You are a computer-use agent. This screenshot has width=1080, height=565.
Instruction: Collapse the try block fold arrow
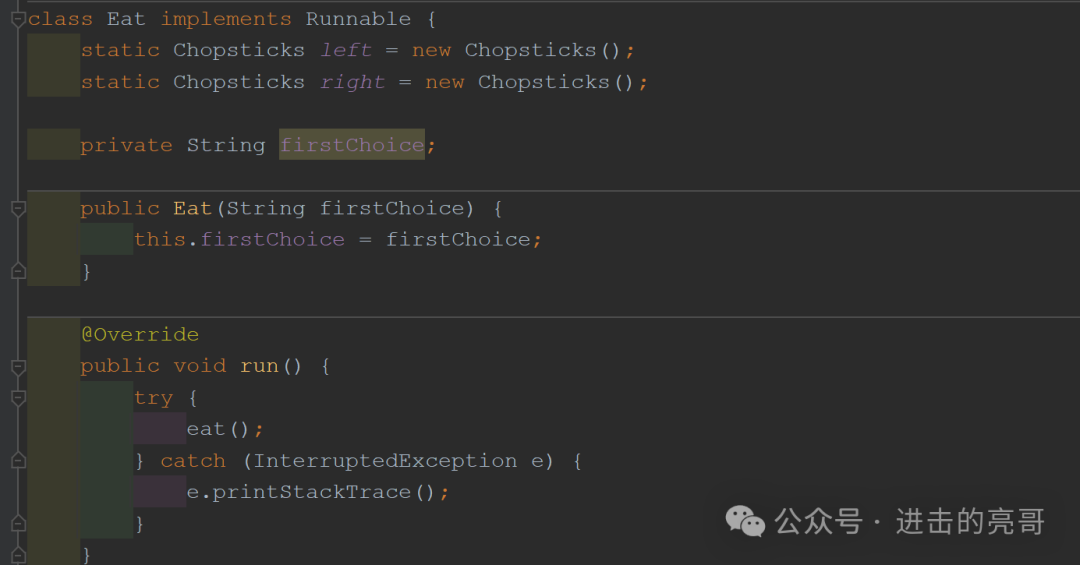click(x=18, y=398)
